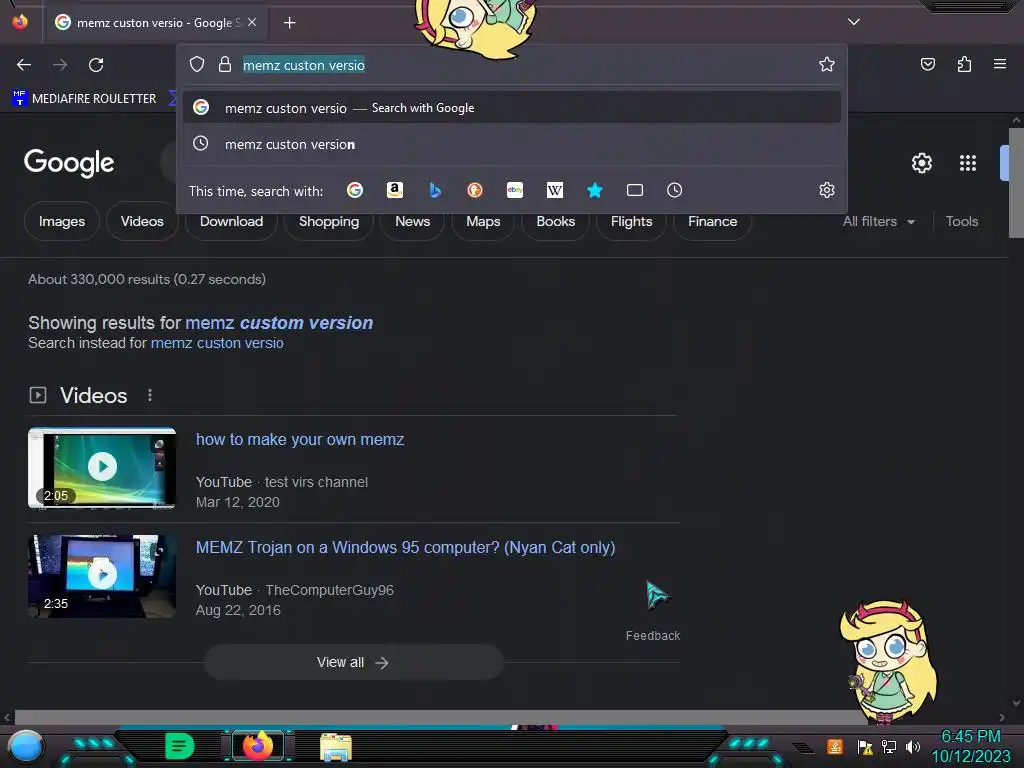The image size is (1024, 768).
Task: Expand the All filters dropdown
Action: [878, 221]
